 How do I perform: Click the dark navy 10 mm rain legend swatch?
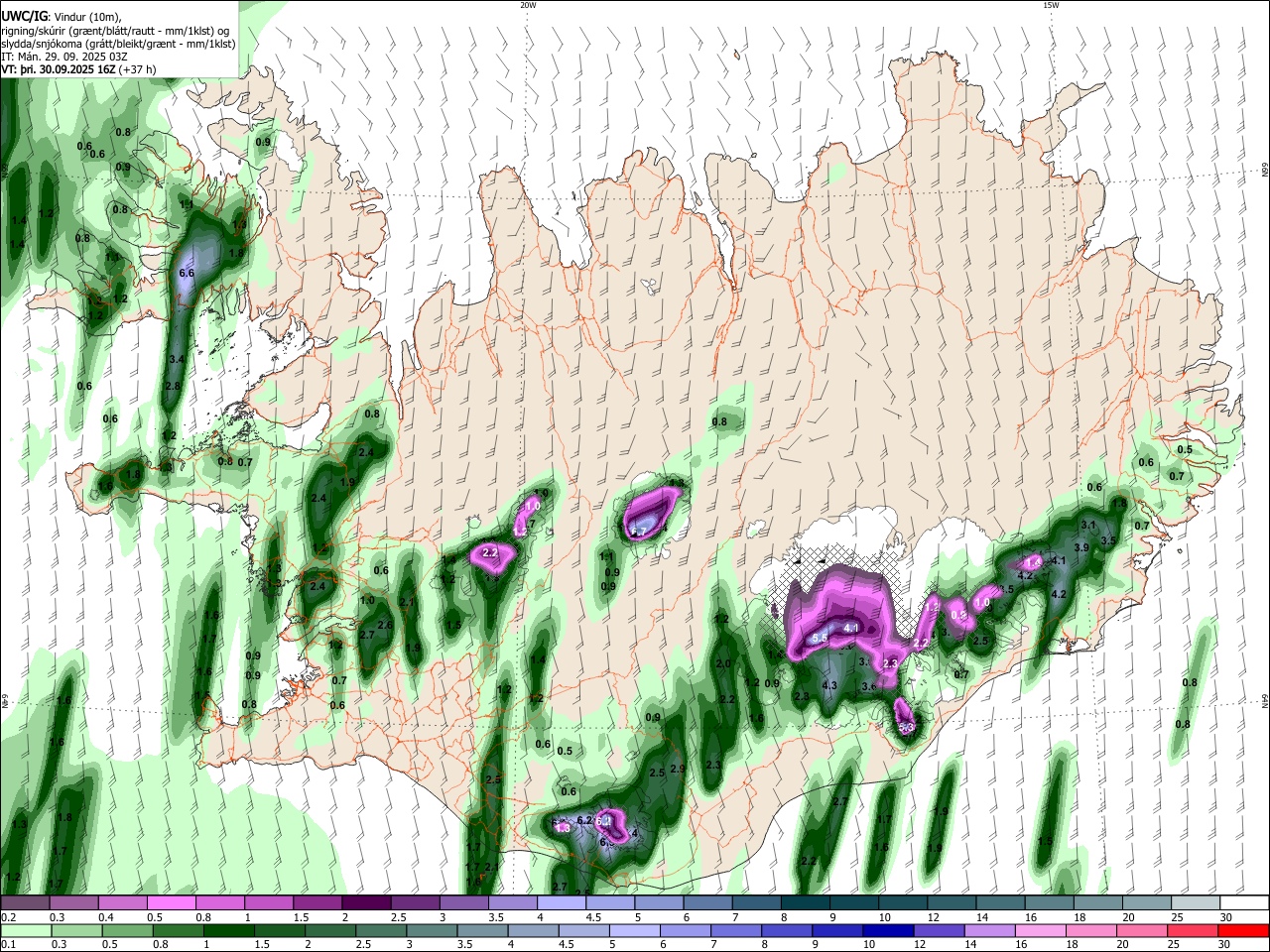886,930
